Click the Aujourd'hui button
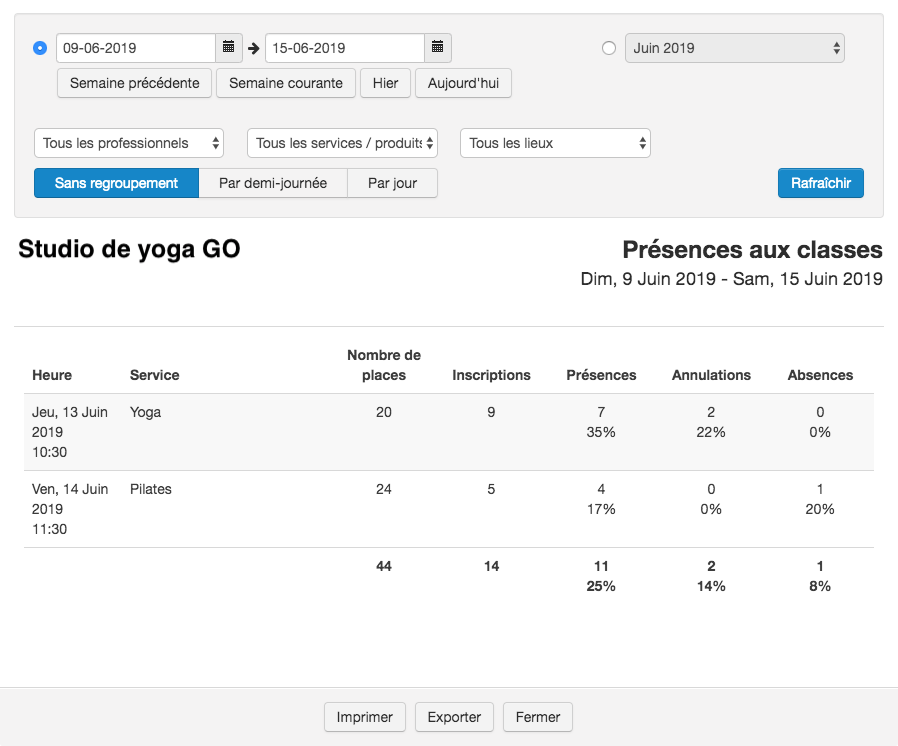This screenshot has width=898, height=746. point(463,84)
